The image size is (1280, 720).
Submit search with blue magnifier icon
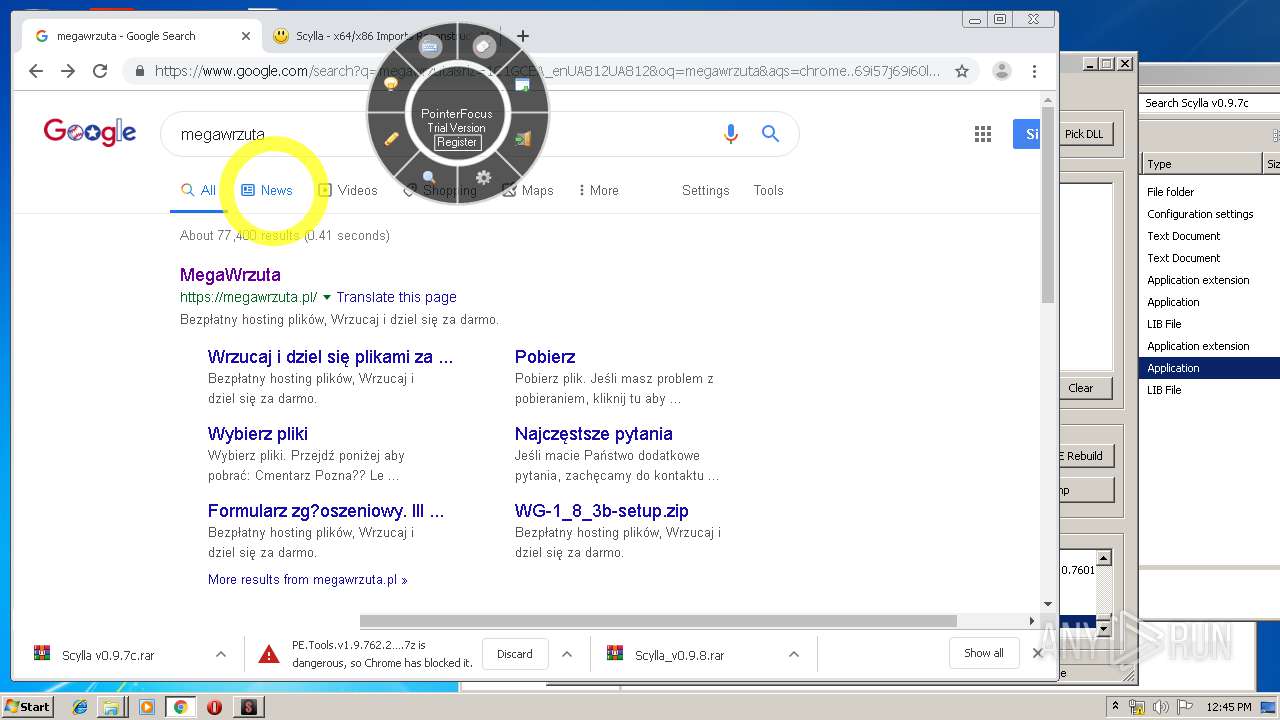pyautogui.click(x=770, y=134)
